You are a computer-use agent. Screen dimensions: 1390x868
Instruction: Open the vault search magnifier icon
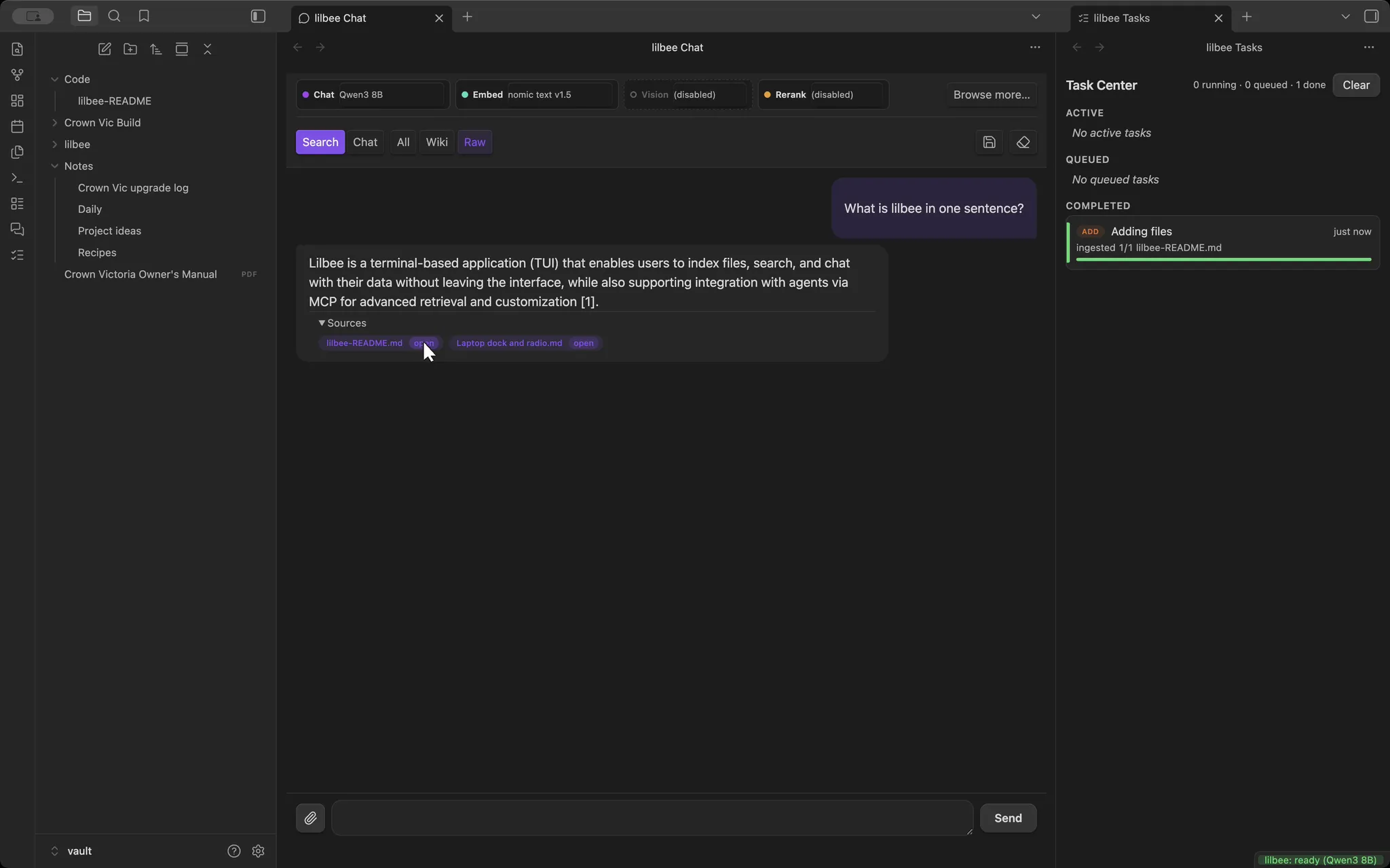coord(114,16)
